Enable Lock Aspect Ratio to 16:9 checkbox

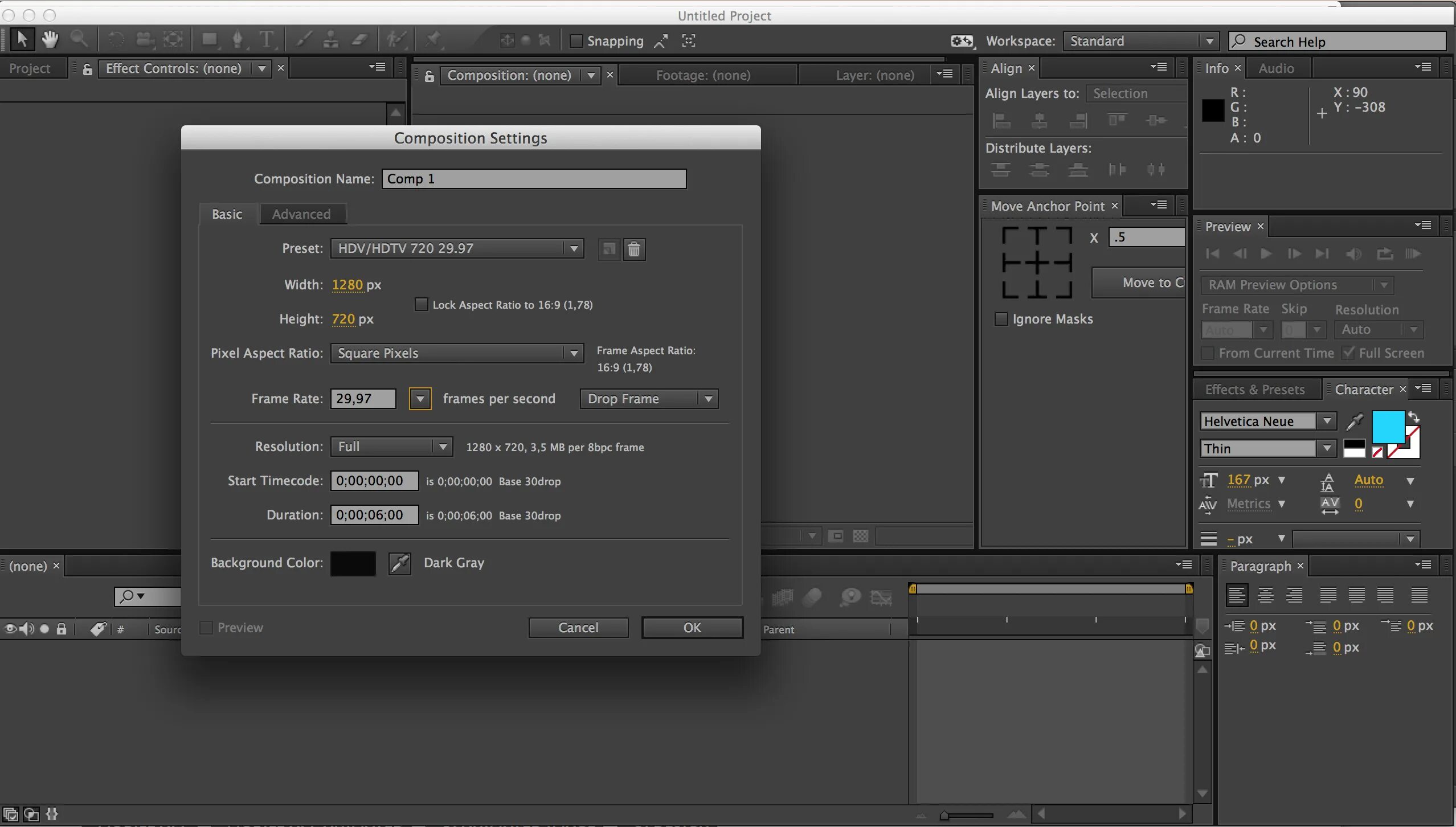click(x=422, y=305)
